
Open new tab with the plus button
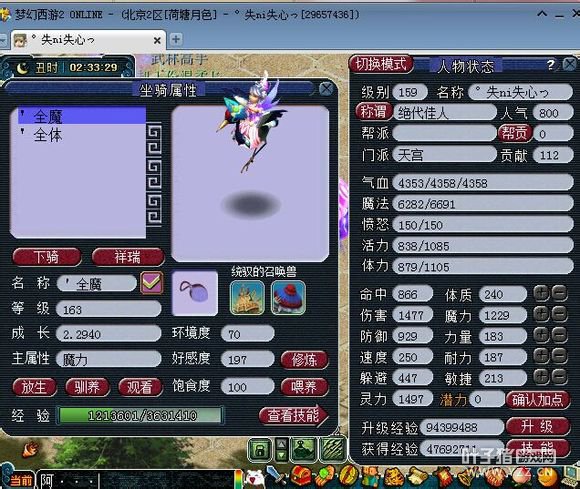[176, 39]
